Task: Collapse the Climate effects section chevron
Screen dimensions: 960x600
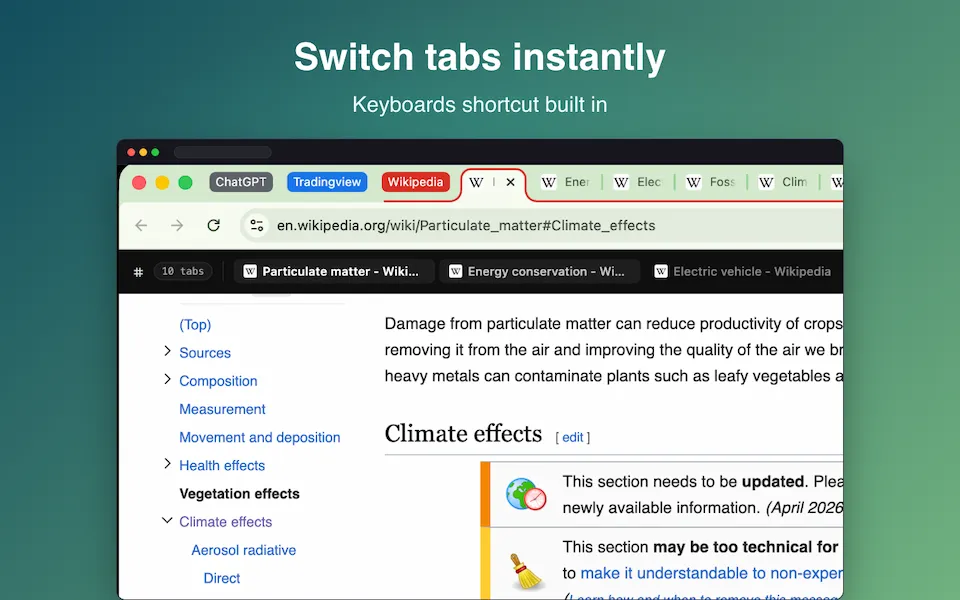Action: tap(167, 520)
